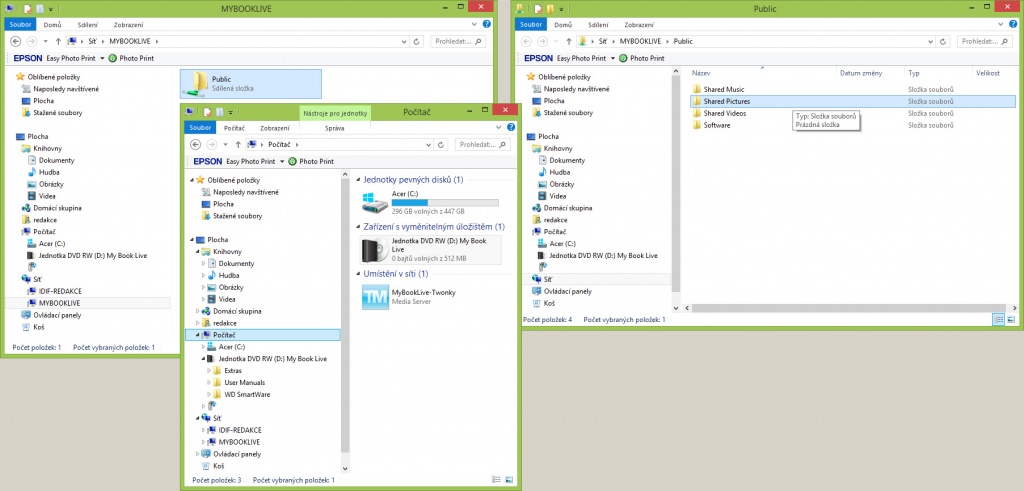Click help icon in Public window
The width and height of the screenshot is (1024, 491).
[1013, 24]
